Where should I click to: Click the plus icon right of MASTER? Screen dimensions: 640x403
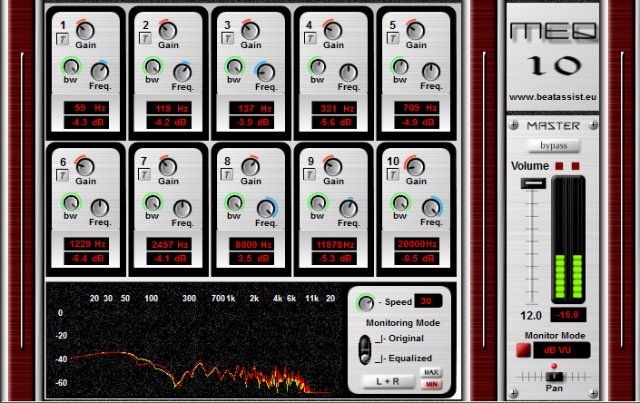(x=593, y=125)
